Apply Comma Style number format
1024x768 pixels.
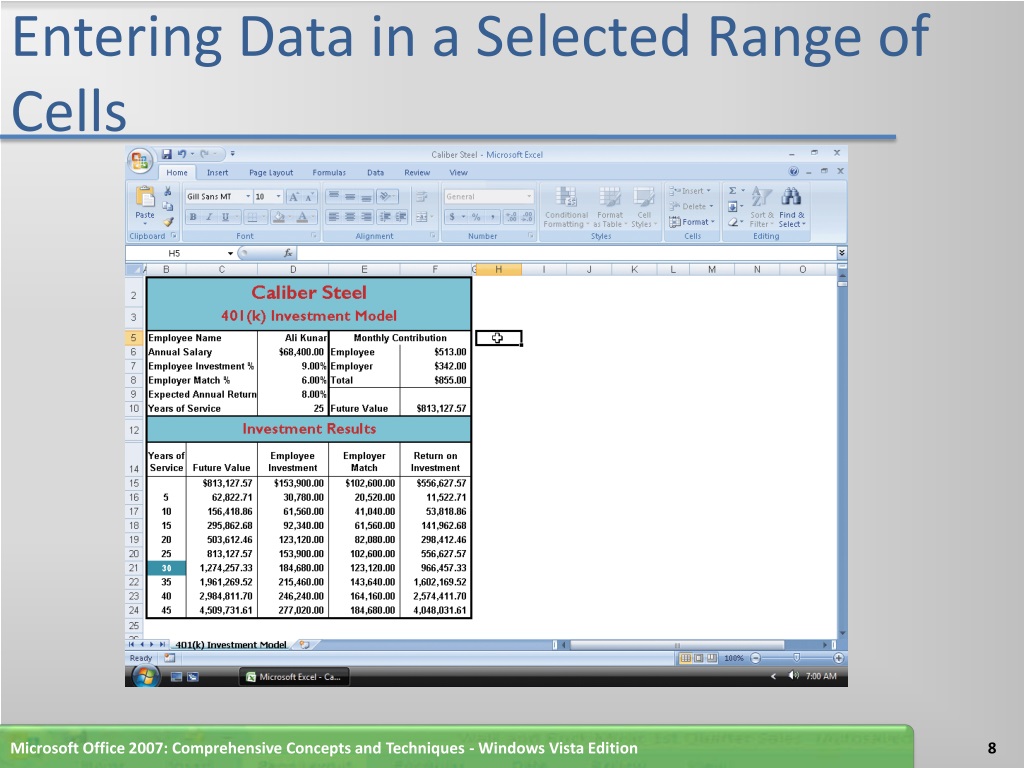492,217
